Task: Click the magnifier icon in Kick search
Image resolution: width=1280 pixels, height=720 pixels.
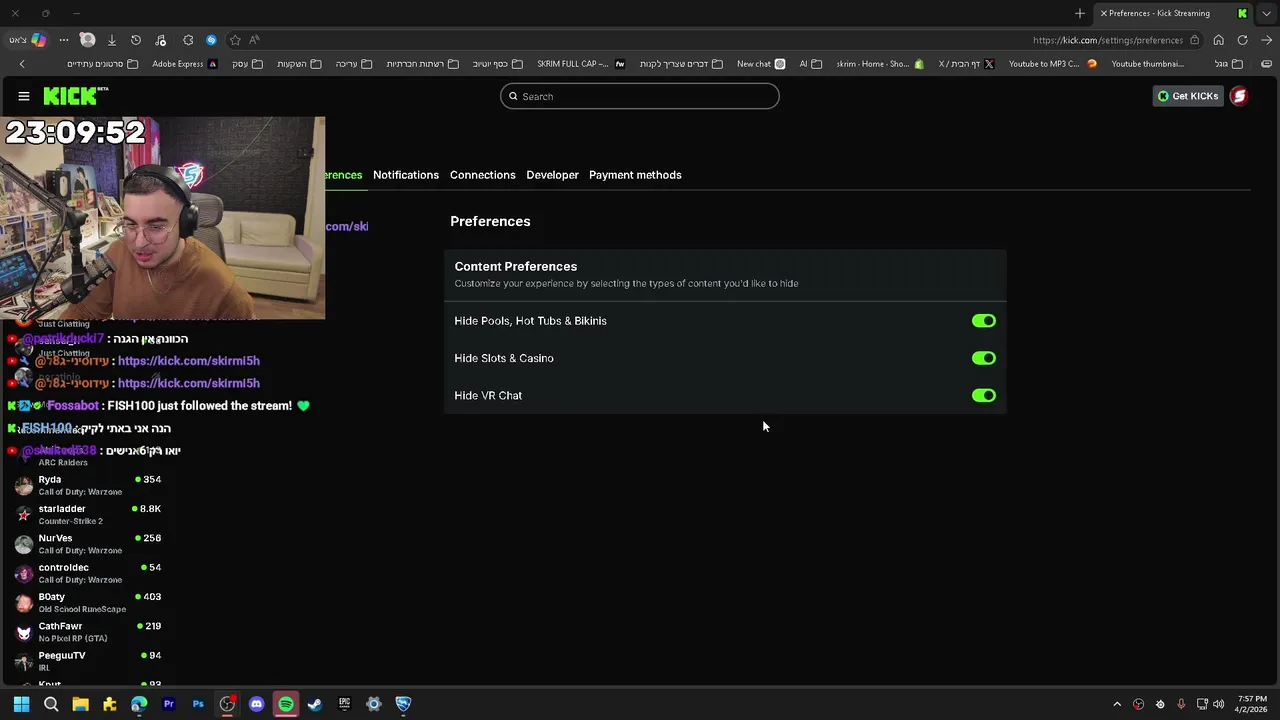Action: (x=514, y=96)
